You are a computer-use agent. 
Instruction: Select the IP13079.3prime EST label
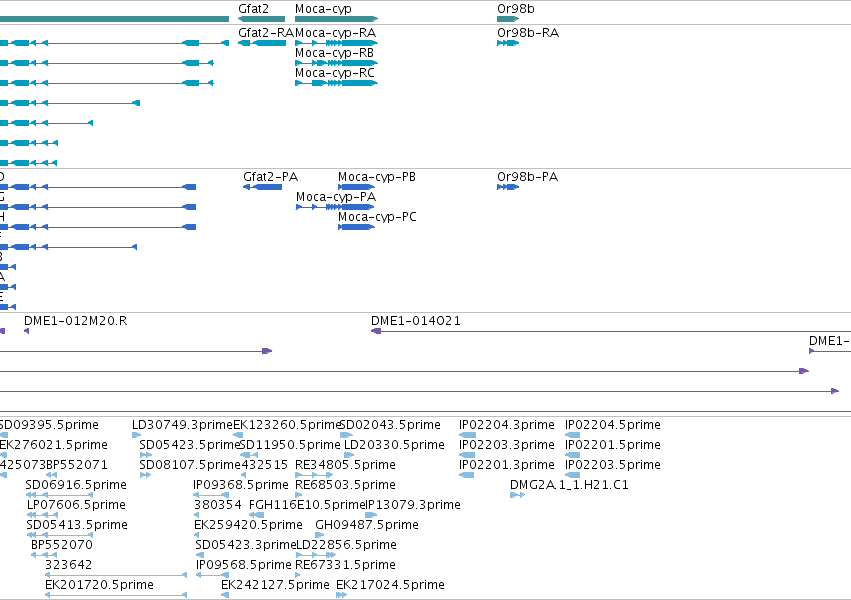coord(413,505)
